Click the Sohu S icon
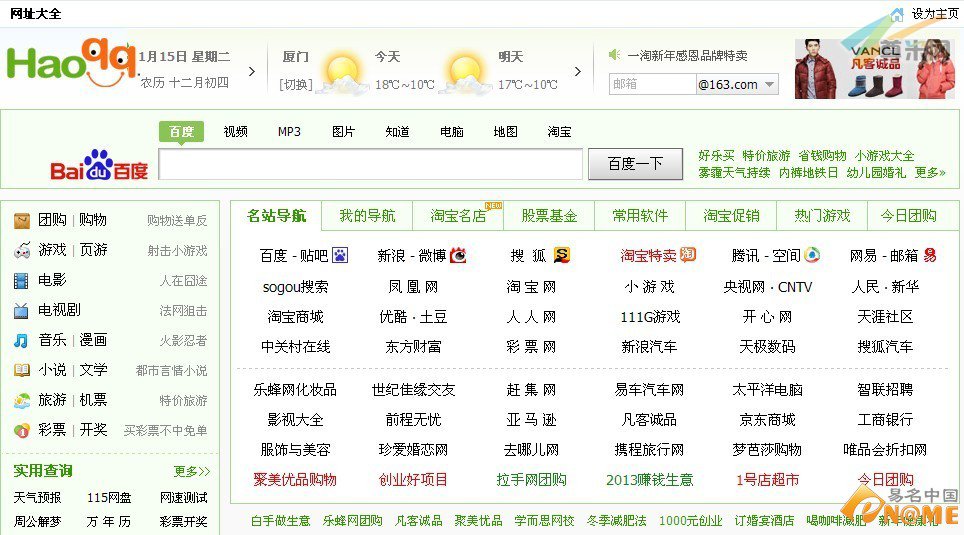This screenshot has height=535, width=964. 561,255
